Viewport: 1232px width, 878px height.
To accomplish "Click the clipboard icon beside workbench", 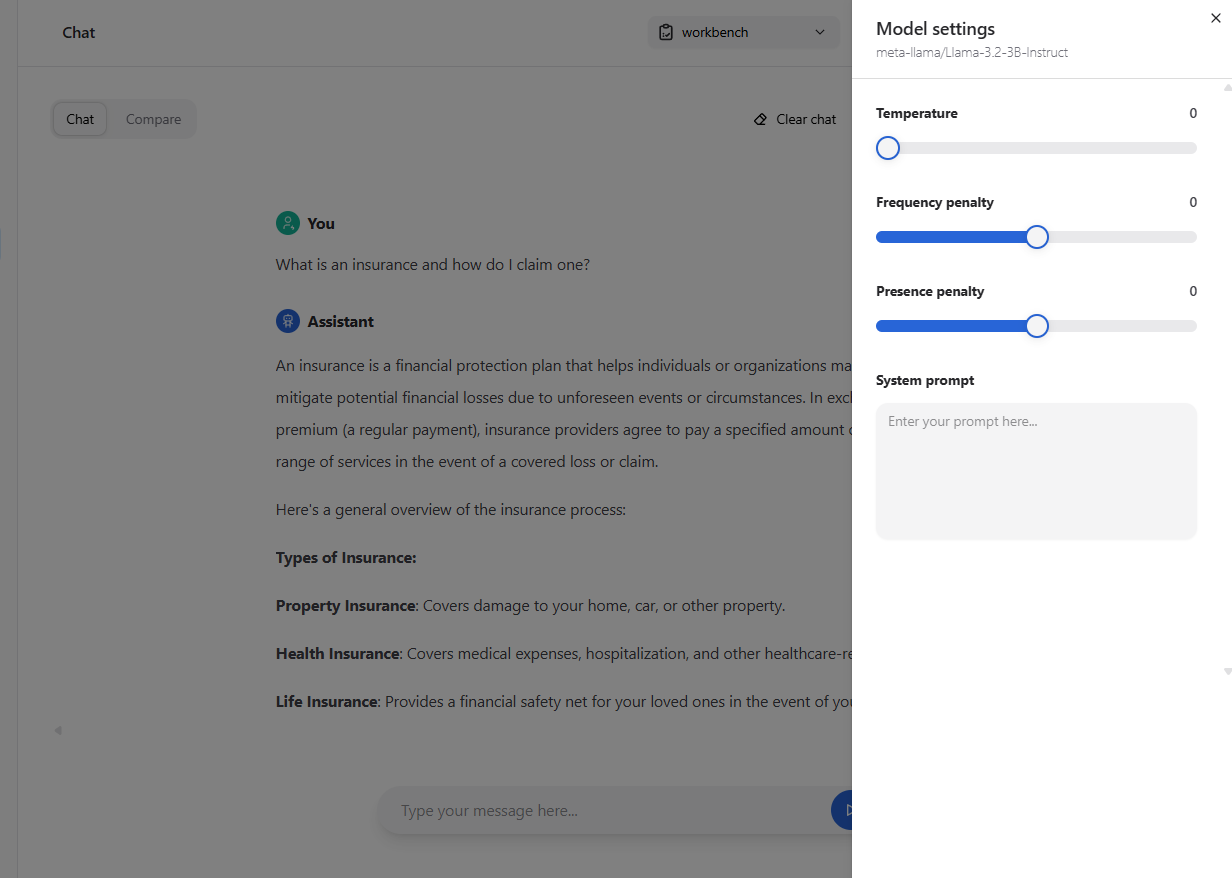I will [x=666, y=33].
